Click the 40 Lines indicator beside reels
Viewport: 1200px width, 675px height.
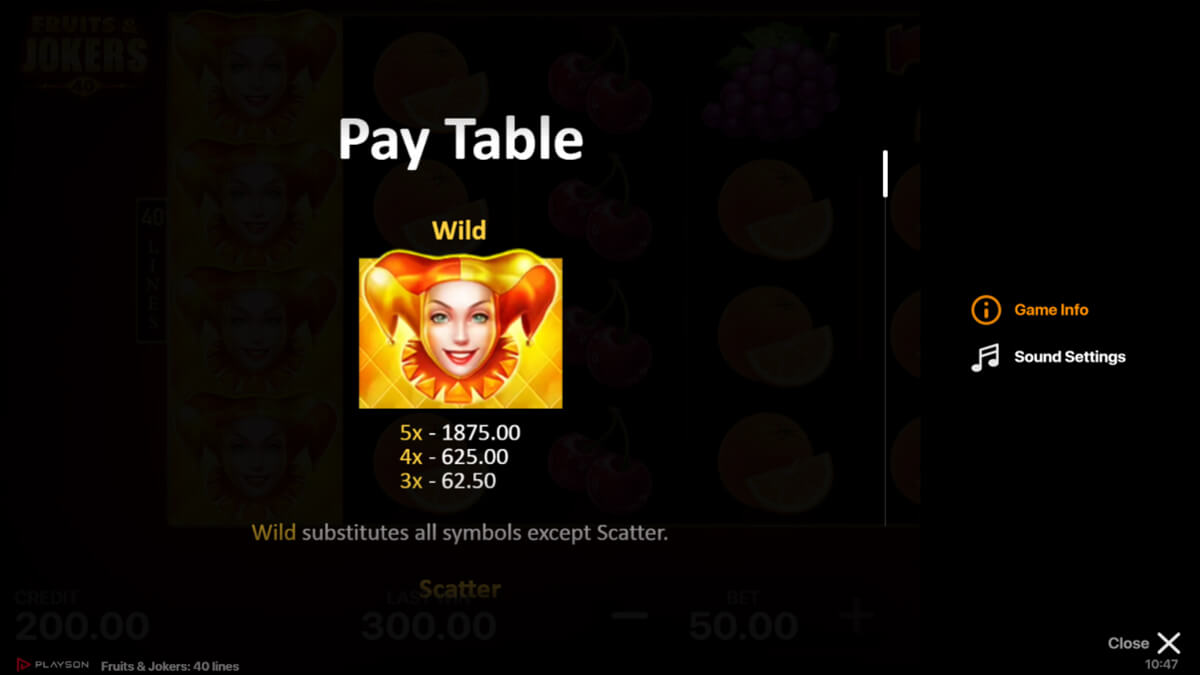click(152, 270)
